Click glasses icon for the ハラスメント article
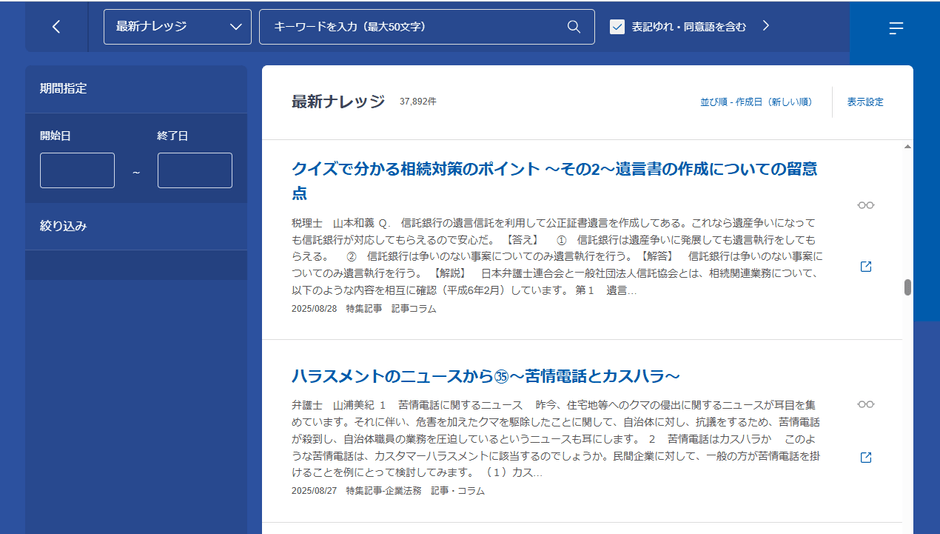This screenshot has width=940, height=534. pos(866,404)
